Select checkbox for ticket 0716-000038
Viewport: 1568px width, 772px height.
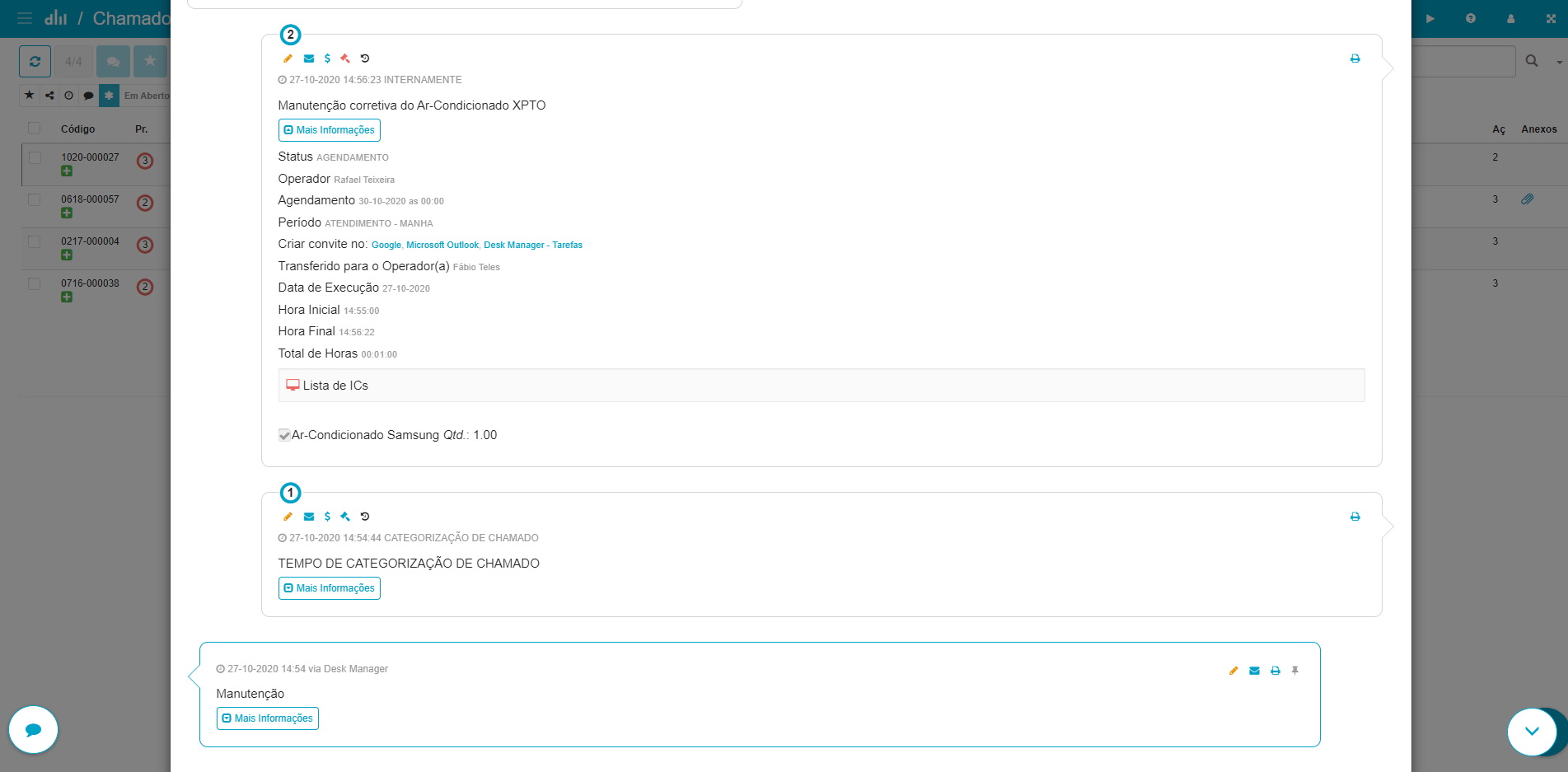[x=34, y=283]
